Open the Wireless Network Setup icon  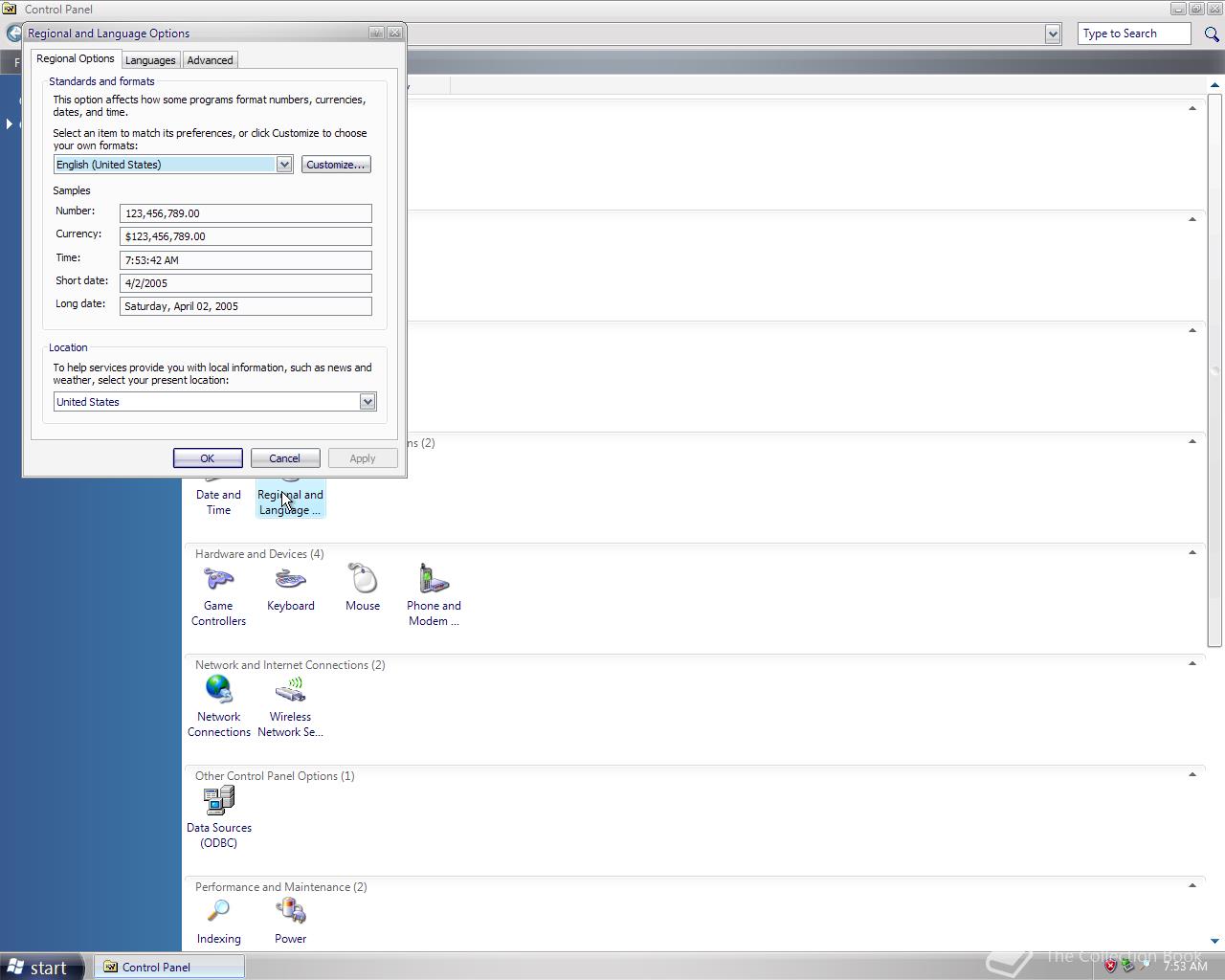click(290, 706)
